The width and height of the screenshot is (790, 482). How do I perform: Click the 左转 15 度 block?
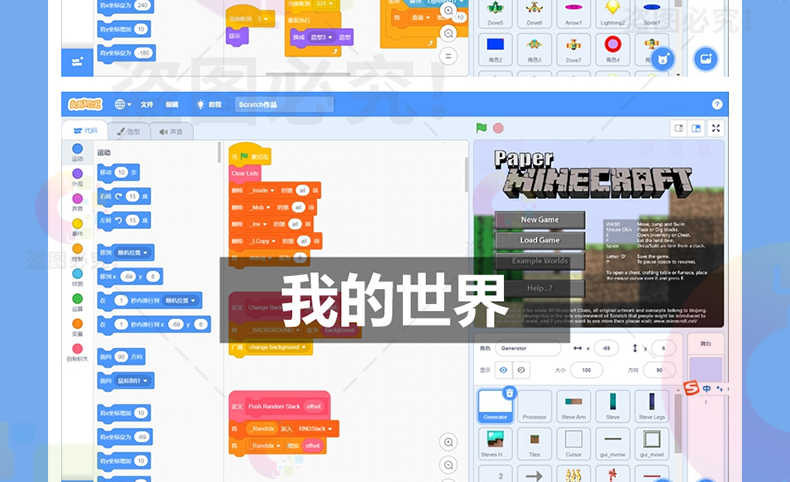click(124, 221)
